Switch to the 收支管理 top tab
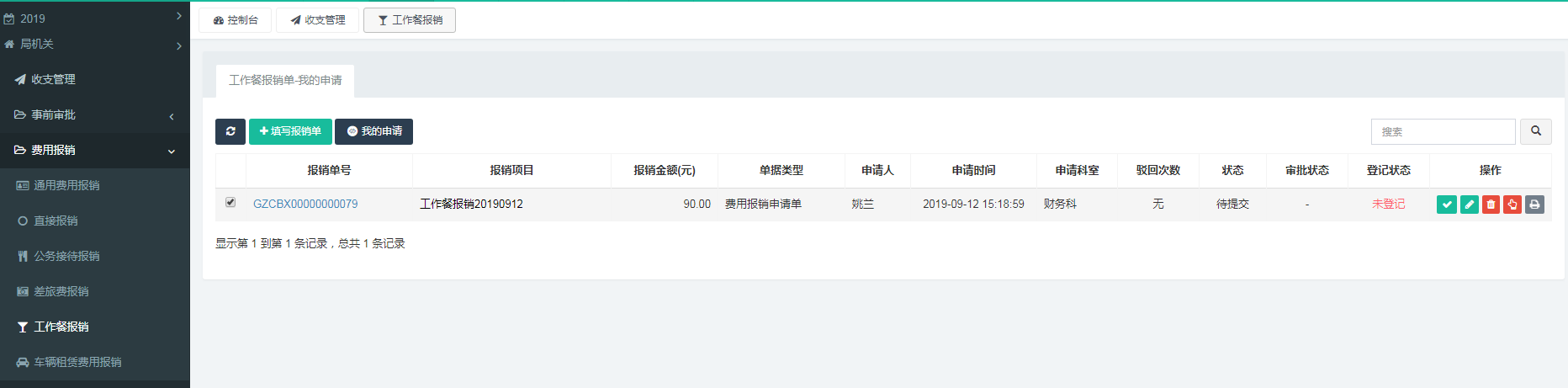 click(318, 20)
